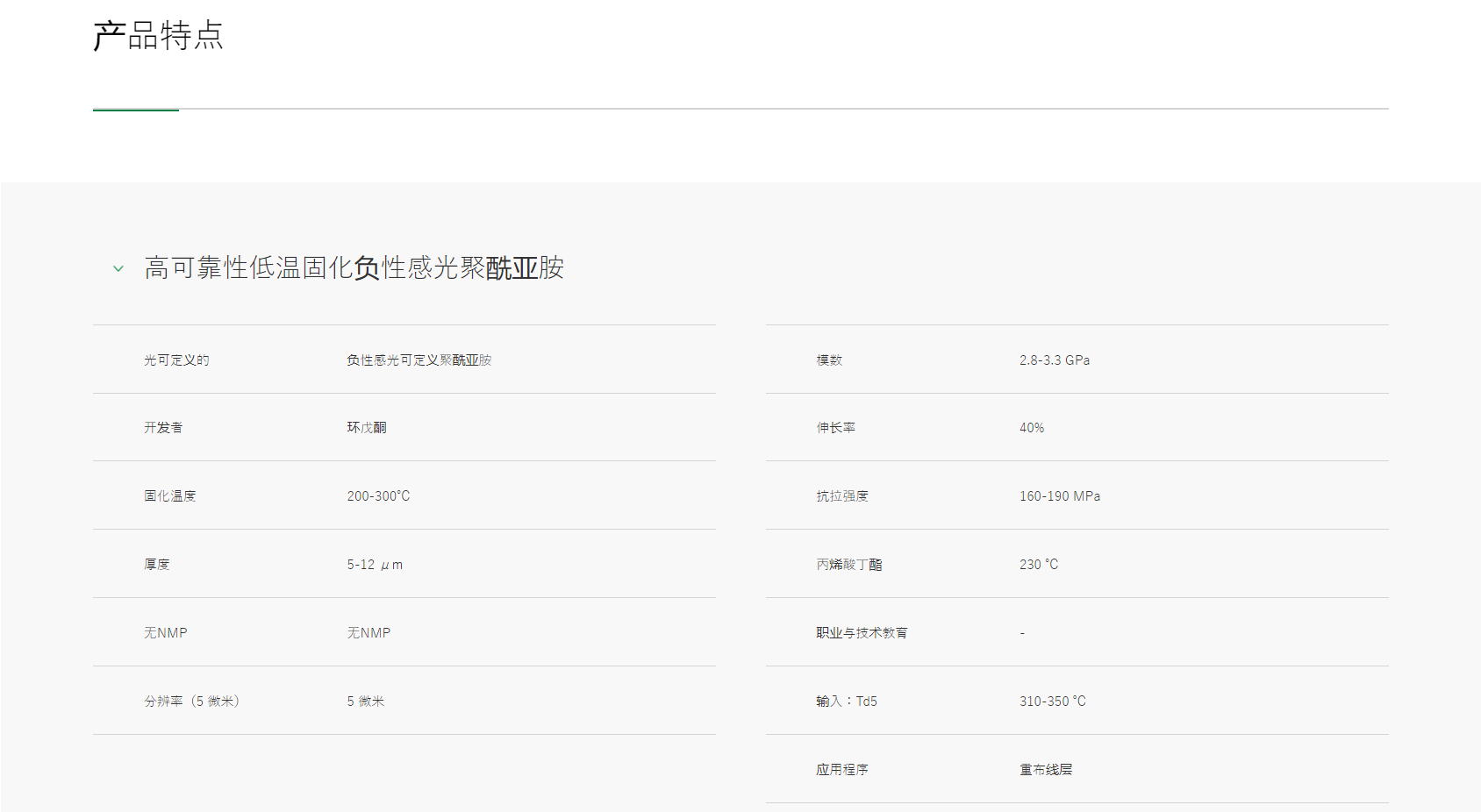Screen dimensions: 1481x812
Task: Click the 光可定义的 row label
Action: [176, 360]
